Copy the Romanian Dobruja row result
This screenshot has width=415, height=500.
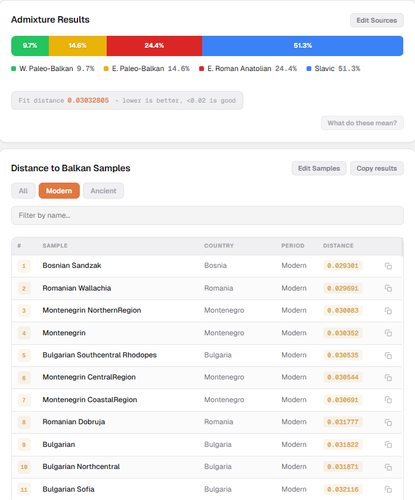coord(388,422)
